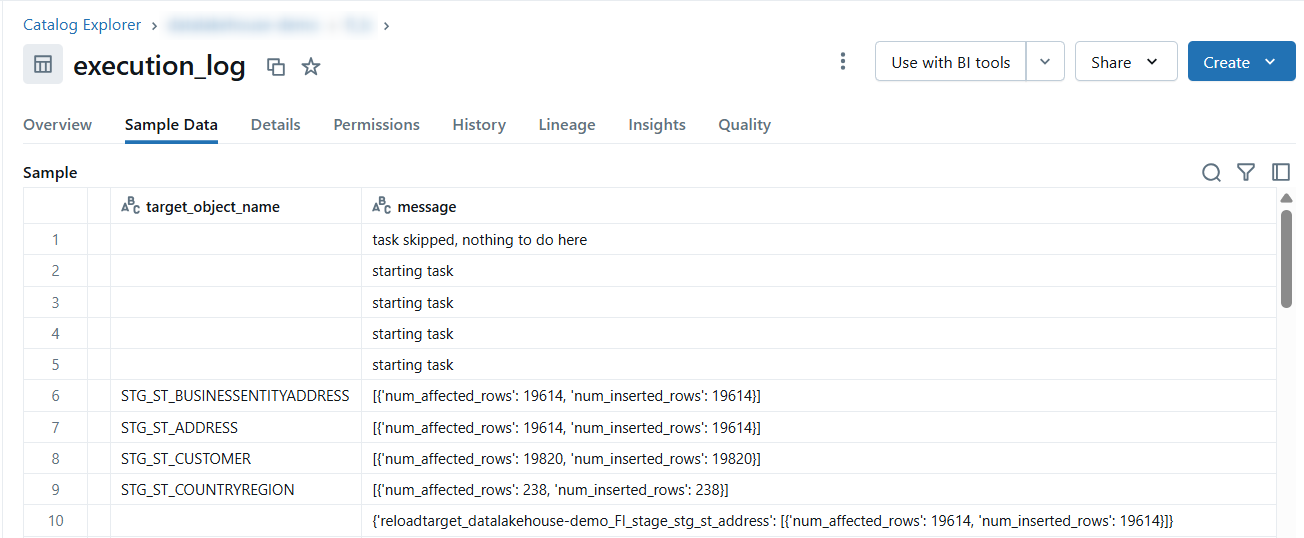
Task: Switch to the Overview tab
Action: pyautogui.click(x=57, y=125)
